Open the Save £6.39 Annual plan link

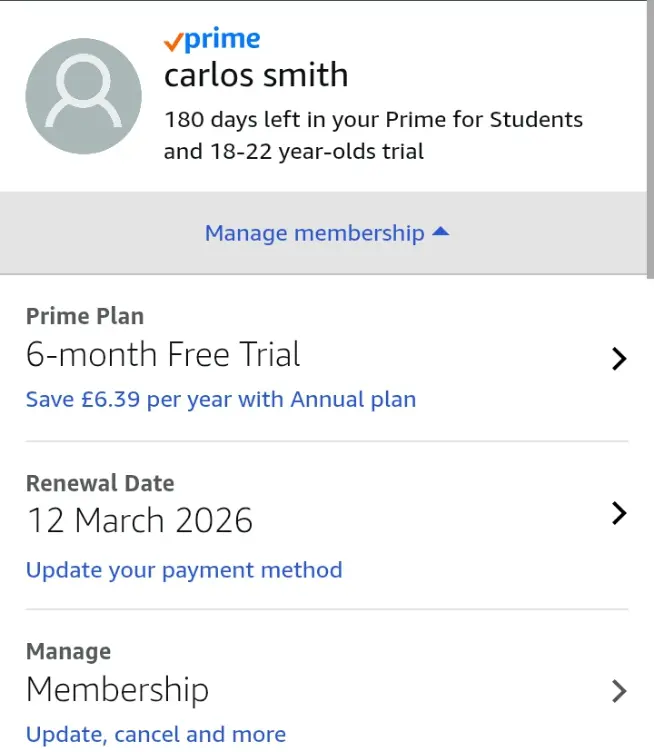pos(221,400)
